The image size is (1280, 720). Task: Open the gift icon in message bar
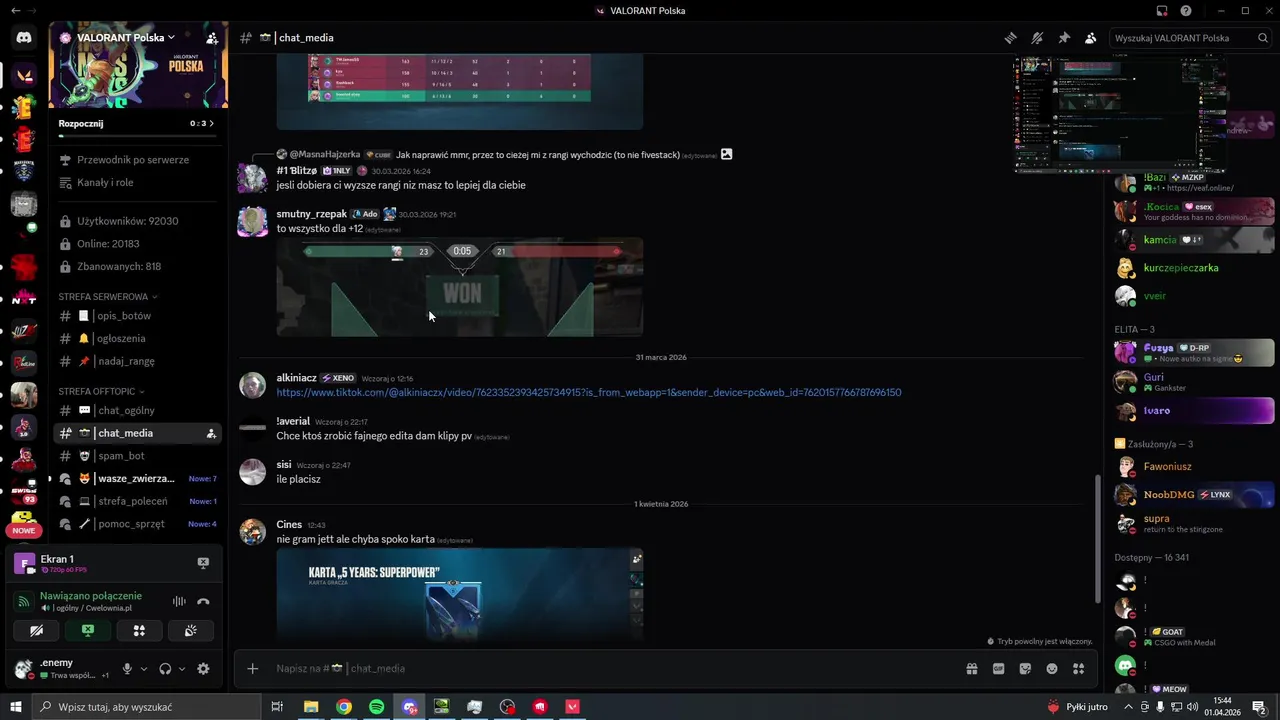click(x=971, y=668)
